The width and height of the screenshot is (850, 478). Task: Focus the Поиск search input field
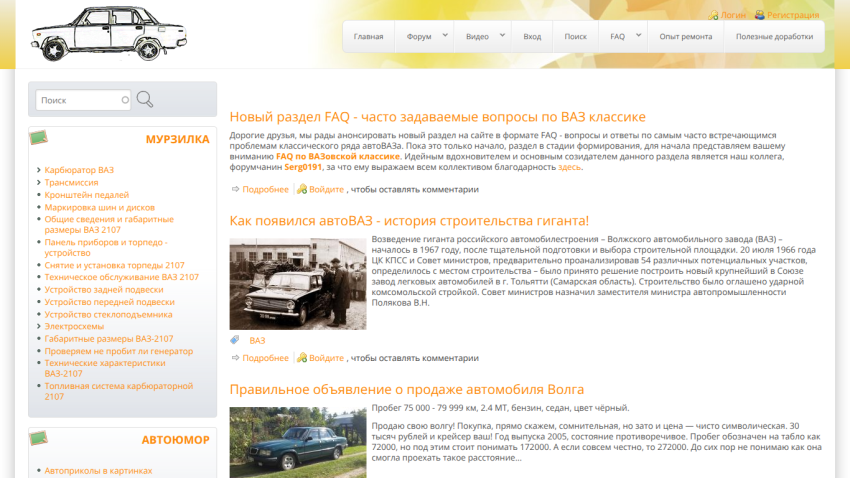click(83, 100)
